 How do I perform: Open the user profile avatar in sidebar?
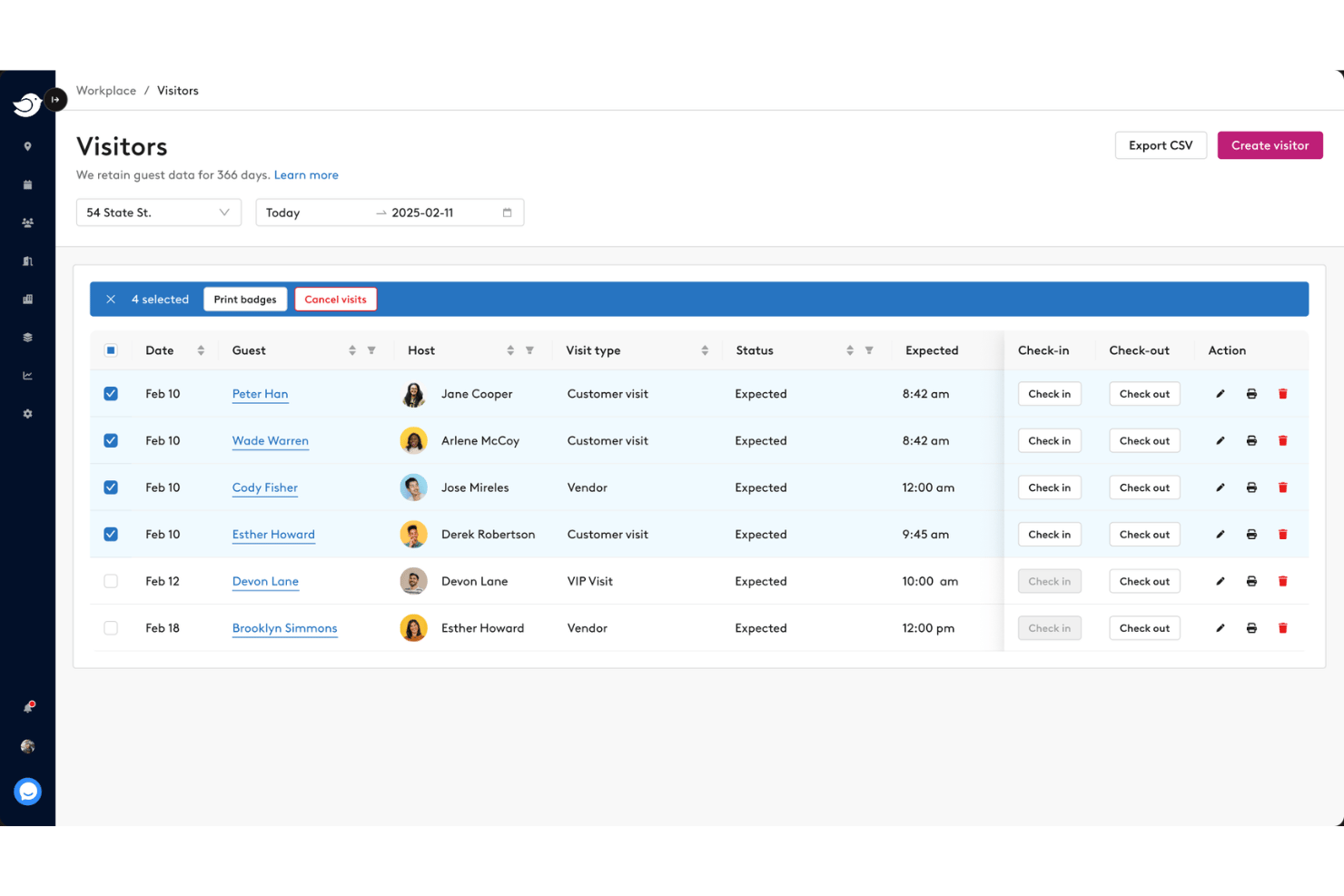click(27, 746)
